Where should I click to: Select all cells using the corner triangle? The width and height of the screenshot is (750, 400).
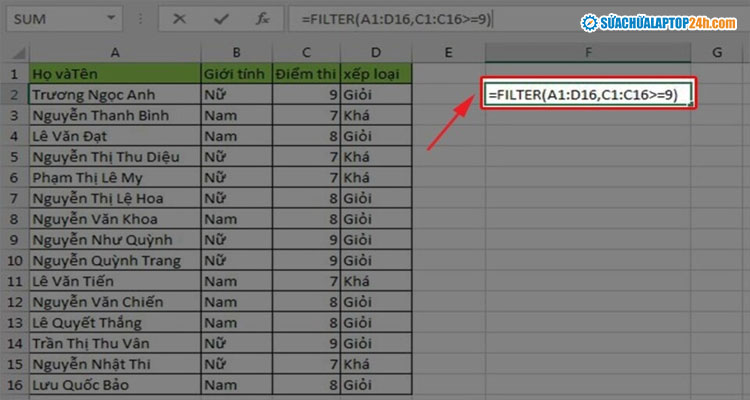18,52
